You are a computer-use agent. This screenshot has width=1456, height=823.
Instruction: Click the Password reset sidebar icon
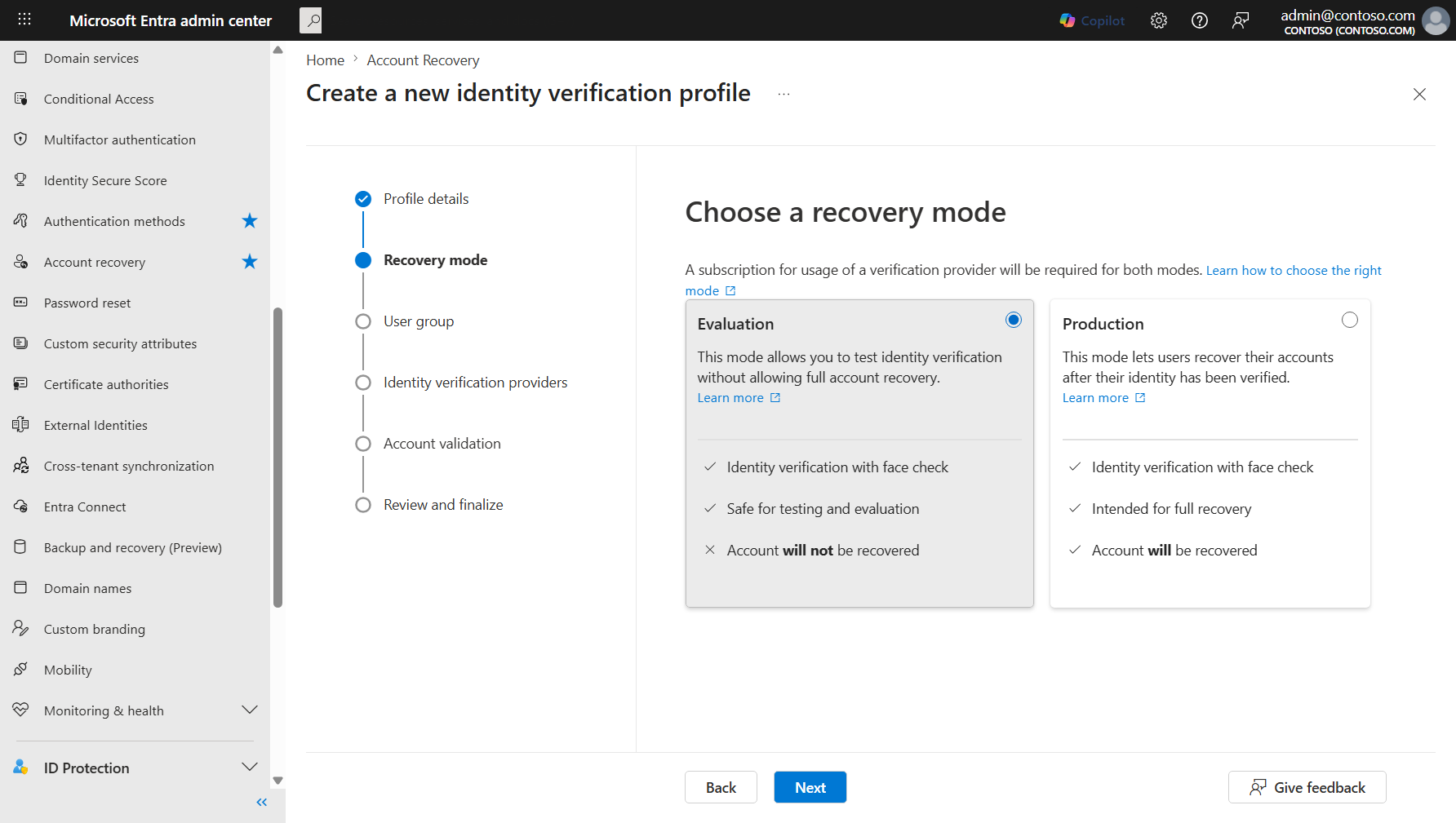pos(21,303)
